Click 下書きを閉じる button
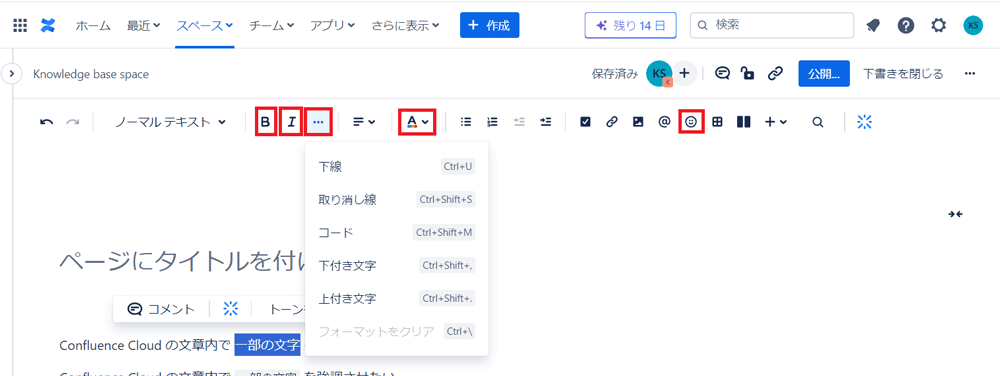1000x376 pixels. (x=903, y=74)
